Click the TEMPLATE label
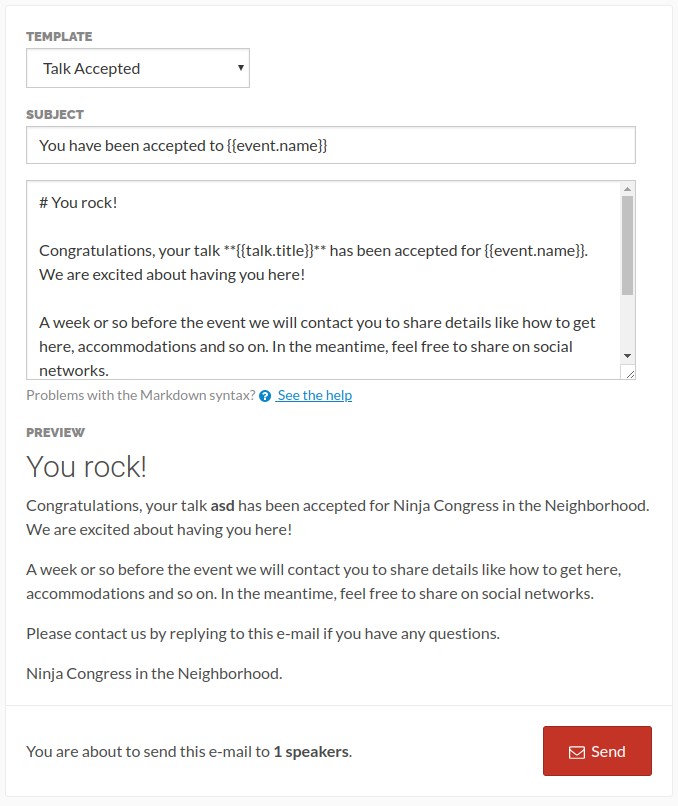 tap(59, 36)
